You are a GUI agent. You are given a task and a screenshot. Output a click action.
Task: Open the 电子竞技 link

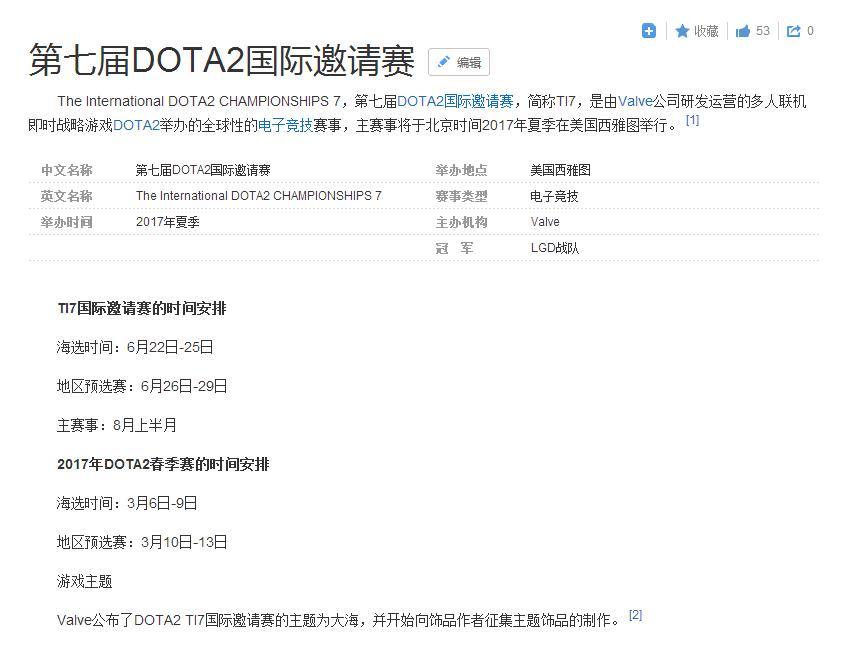point(285,125)
